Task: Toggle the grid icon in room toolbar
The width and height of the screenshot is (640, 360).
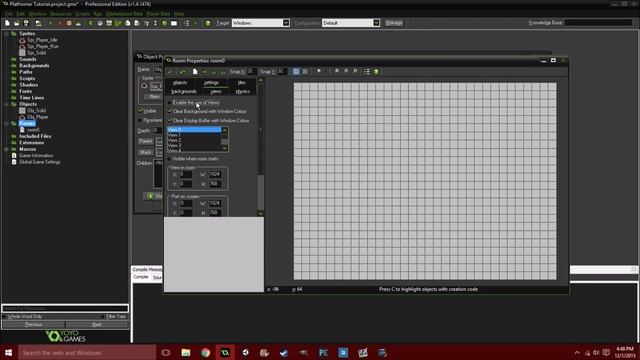Action: pos(296,71)
